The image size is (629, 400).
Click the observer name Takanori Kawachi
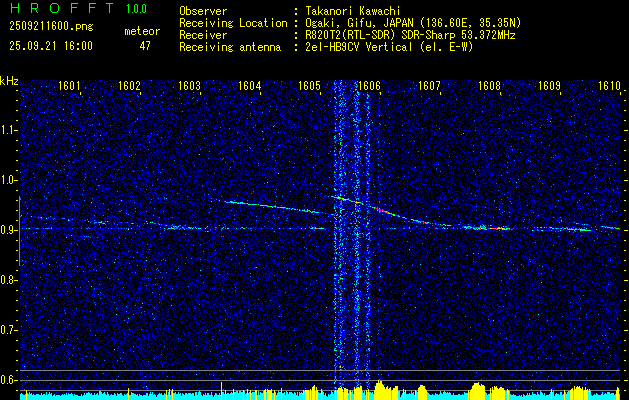tap(352, 11)
